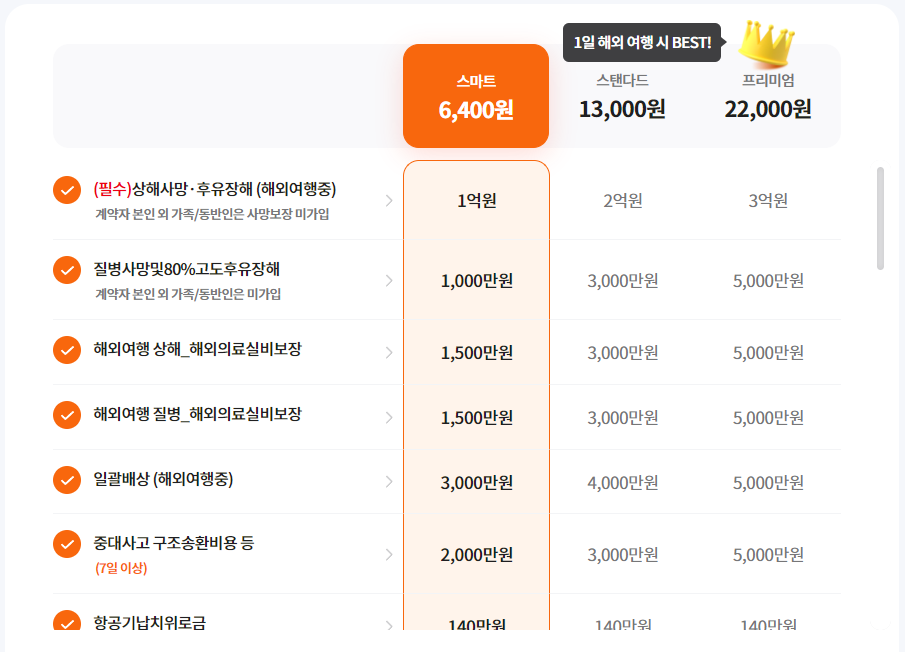905x652 pixels.
Task: Click the crown icon above the 프리미엄 plan
Action: (766, 44)
